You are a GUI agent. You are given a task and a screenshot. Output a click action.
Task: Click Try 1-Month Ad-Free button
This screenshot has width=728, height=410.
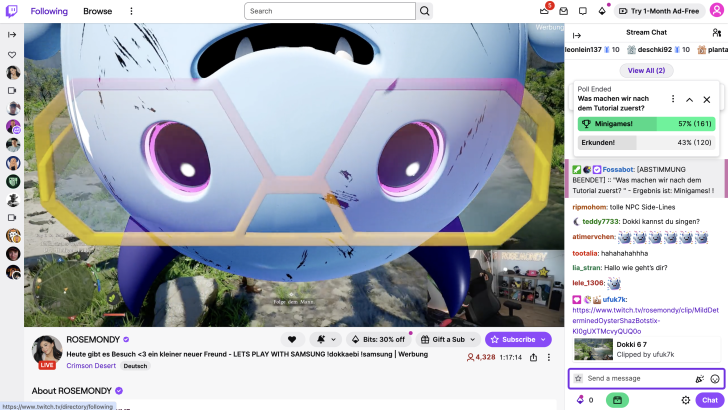(659, 11)
